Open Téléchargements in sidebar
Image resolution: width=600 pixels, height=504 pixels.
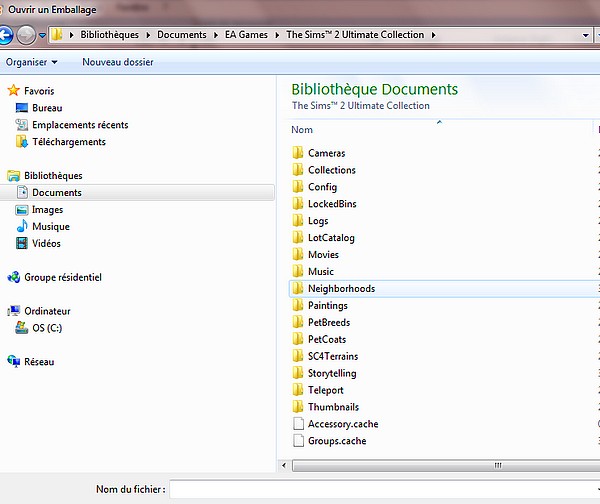69,142
